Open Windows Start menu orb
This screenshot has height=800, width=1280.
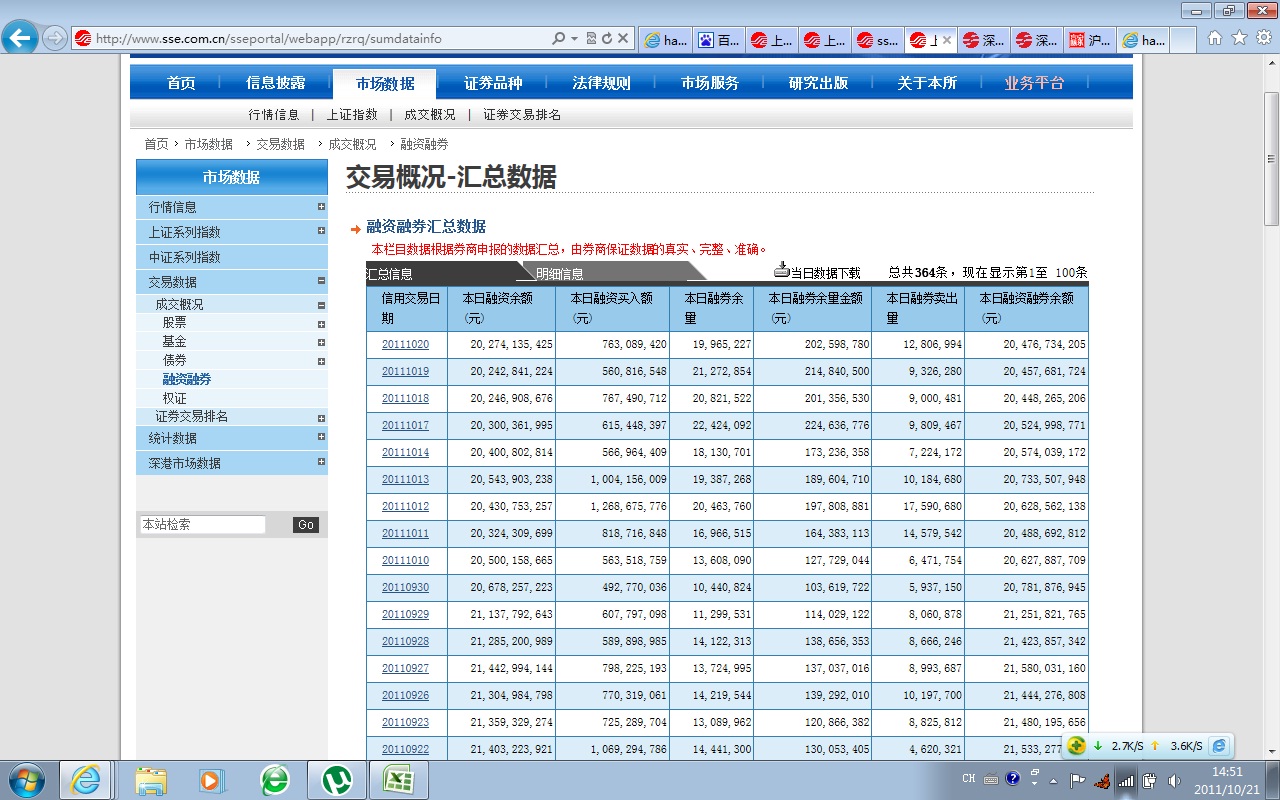[x=25, y=779]
